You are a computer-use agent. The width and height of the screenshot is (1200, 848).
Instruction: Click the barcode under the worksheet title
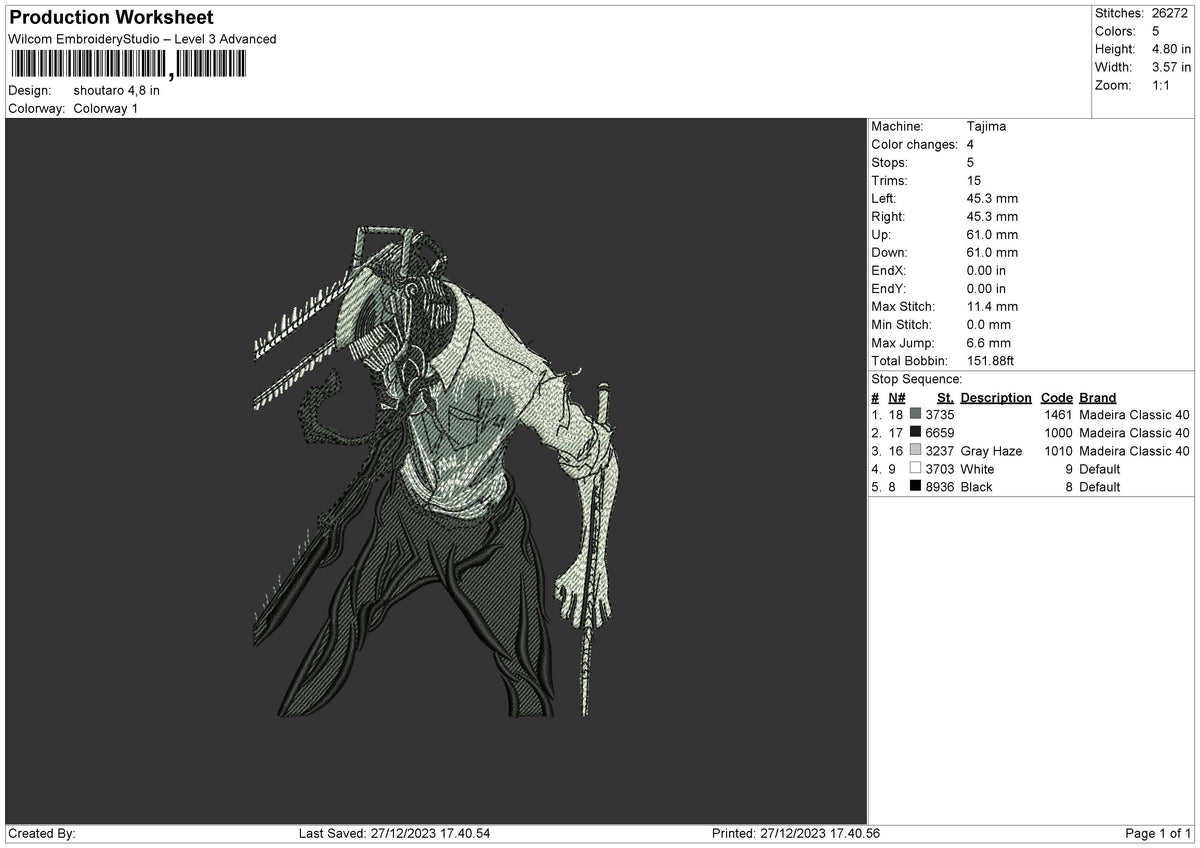point(127,66)
